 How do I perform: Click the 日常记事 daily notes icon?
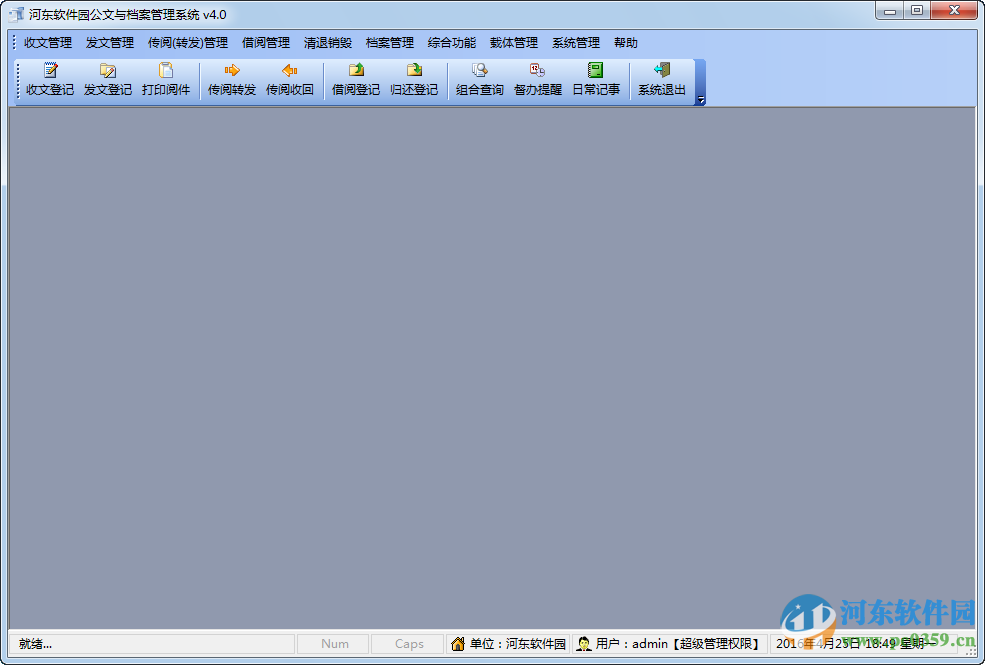[x=596, y=80]
